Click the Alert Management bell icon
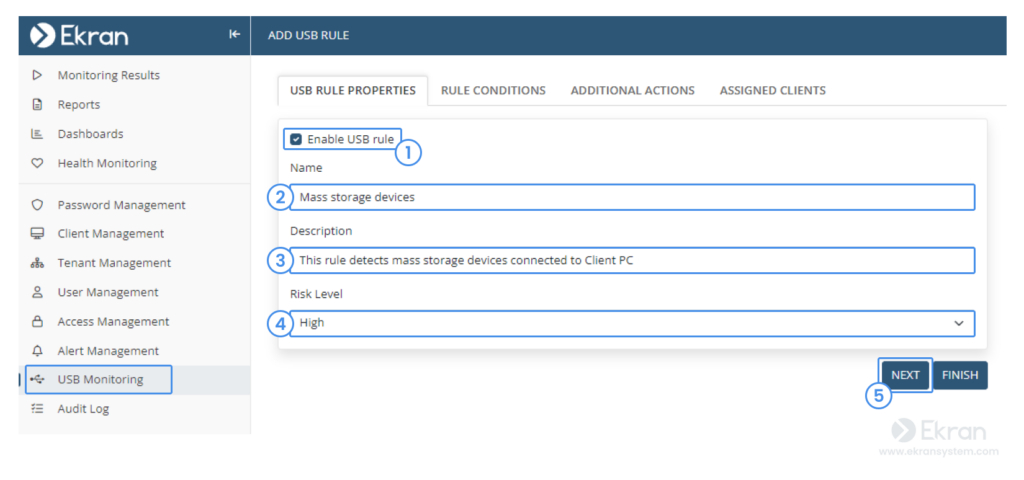Screen dimensions: 1024x480 pos(37,351)
